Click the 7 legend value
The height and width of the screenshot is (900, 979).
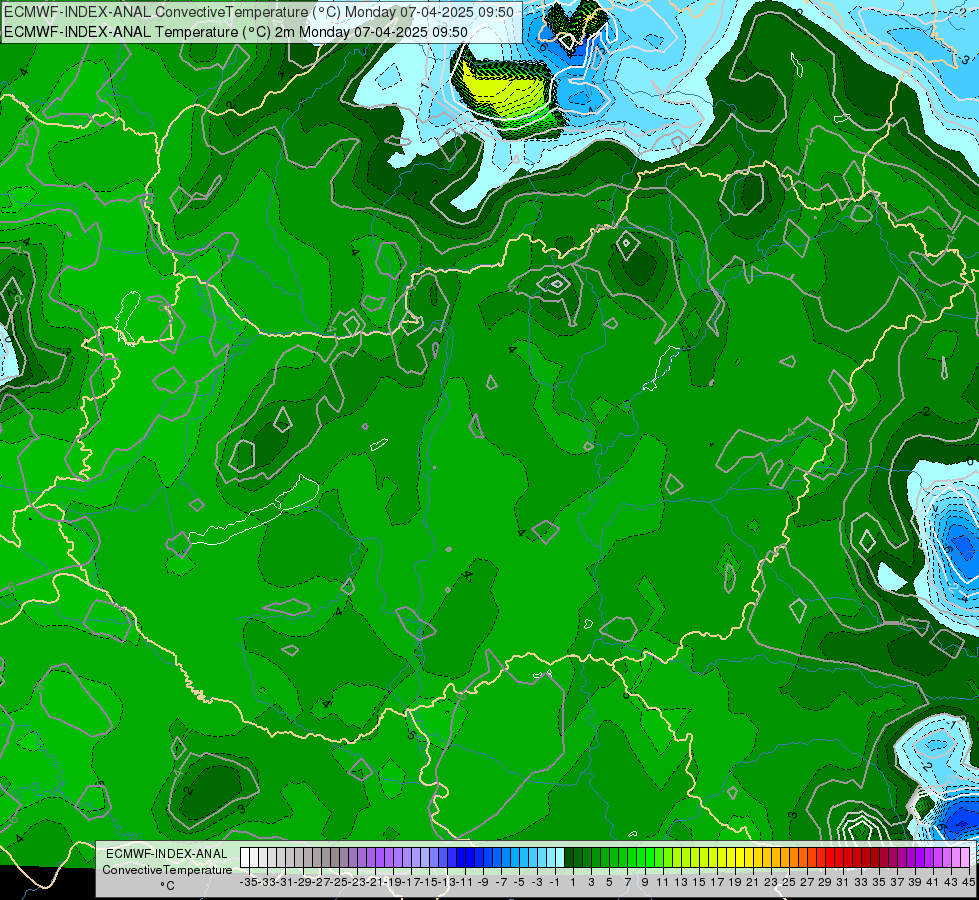click(x=627, y=882)
